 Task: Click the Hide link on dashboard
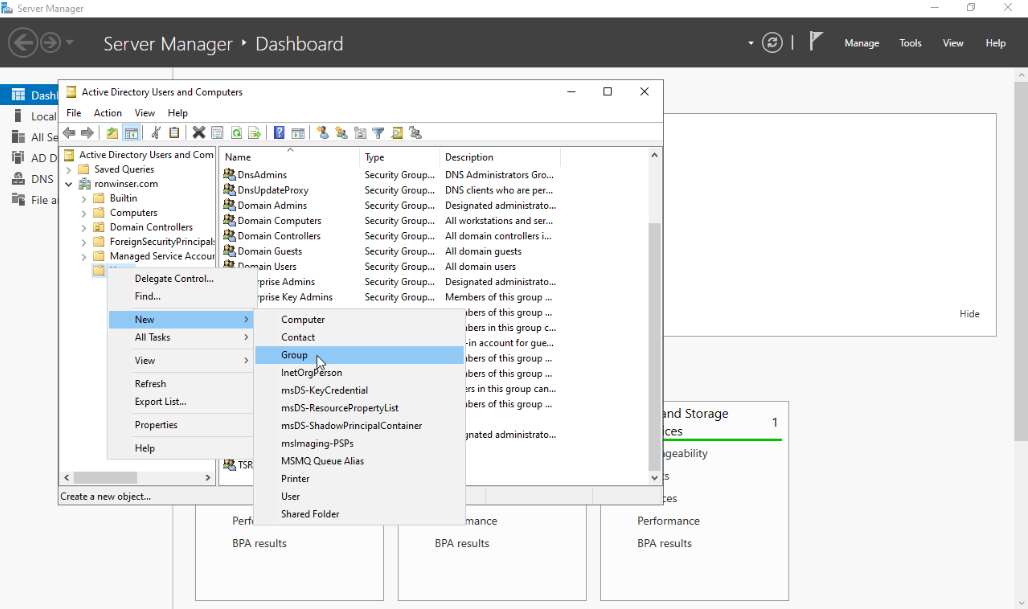pyautogui.click(x=969, y=314)
